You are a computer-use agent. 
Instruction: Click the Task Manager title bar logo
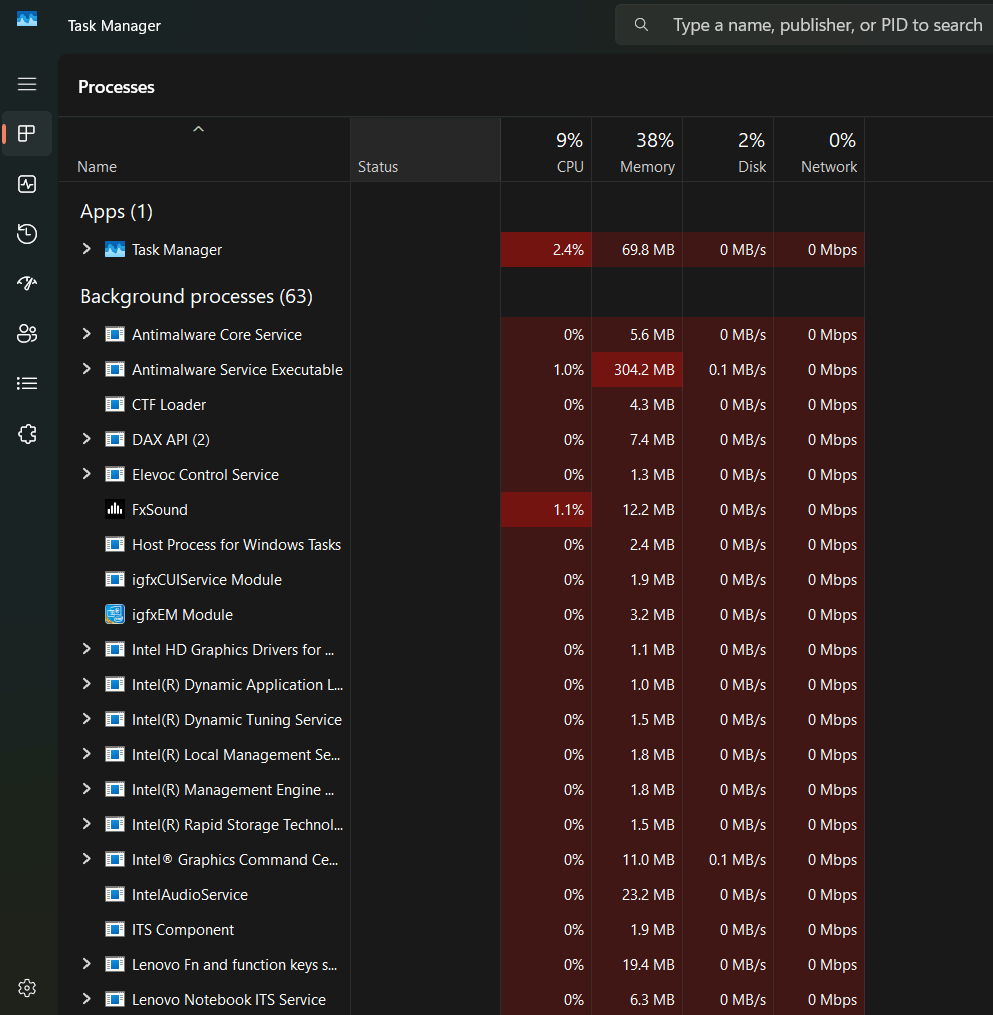point(27,19)
